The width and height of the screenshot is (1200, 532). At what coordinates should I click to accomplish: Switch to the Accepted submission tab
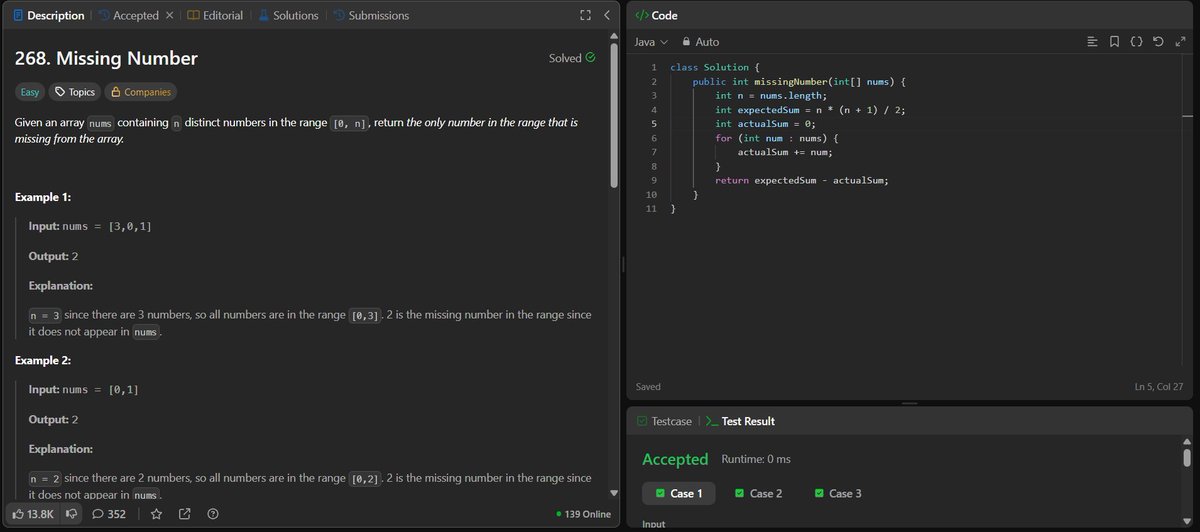coord(128,15)
